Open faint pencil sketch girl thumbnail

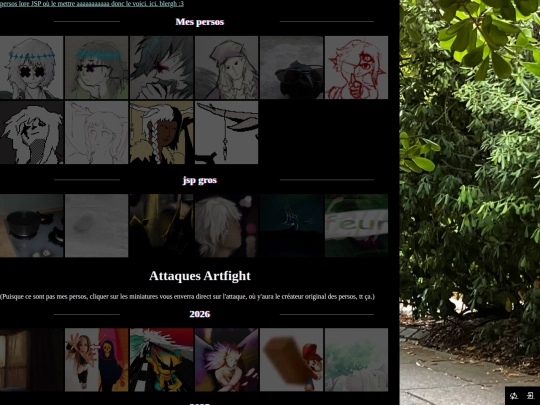coord(96,132)
